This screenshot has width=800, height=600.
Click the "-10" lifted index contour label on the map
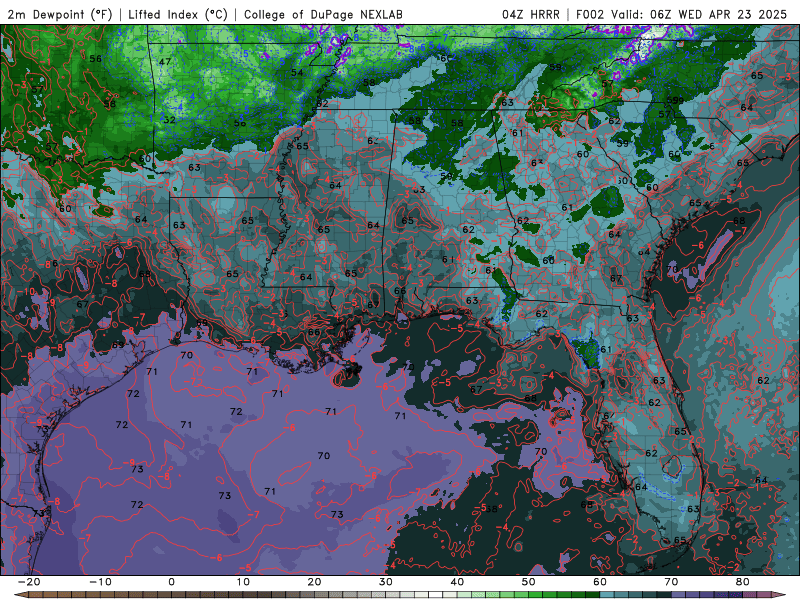(26, 292)
